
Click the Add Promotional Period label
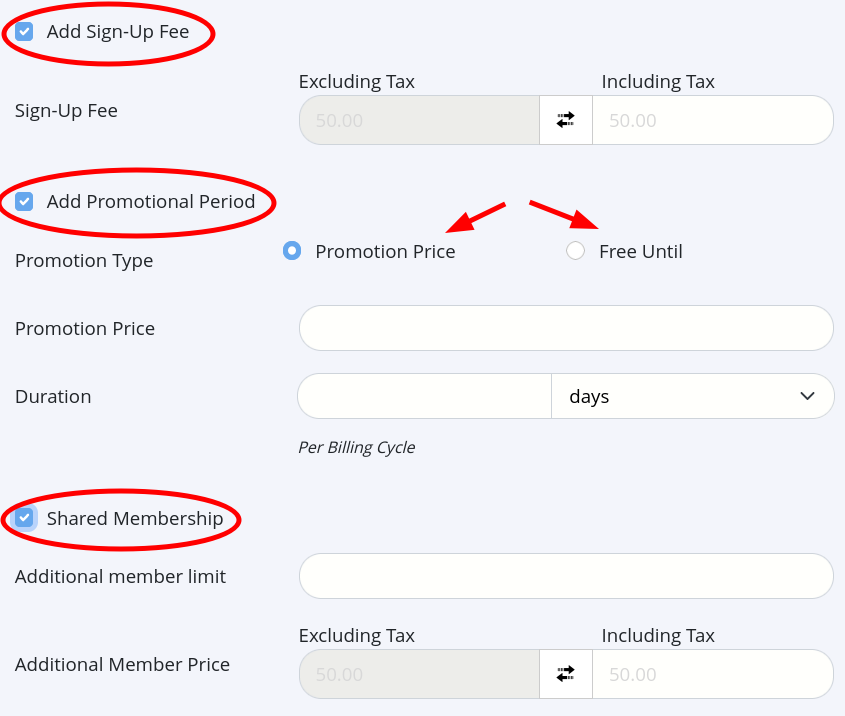151,202
